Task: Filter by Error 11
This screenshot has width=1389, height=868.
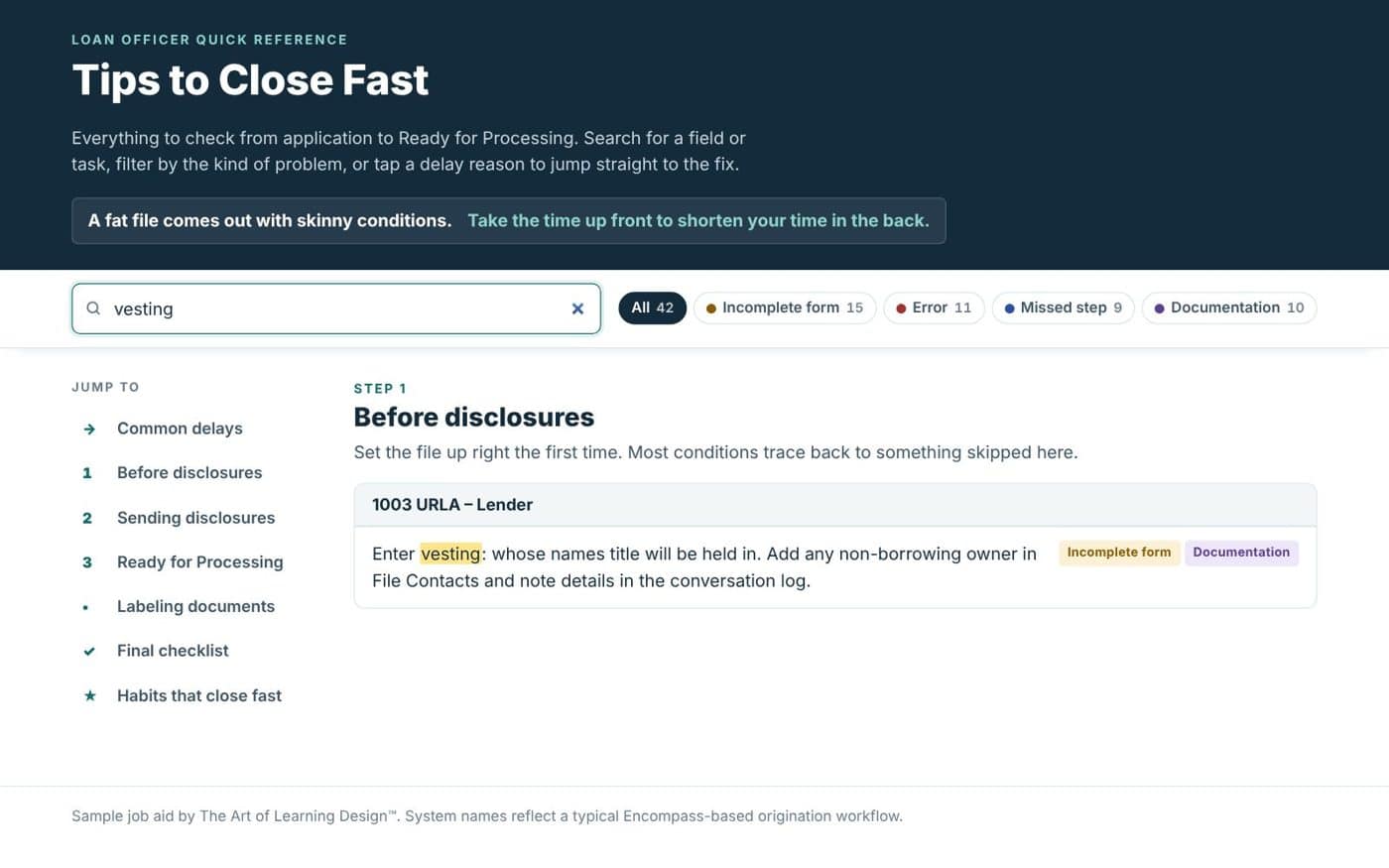Action: (x=934, y=308)
